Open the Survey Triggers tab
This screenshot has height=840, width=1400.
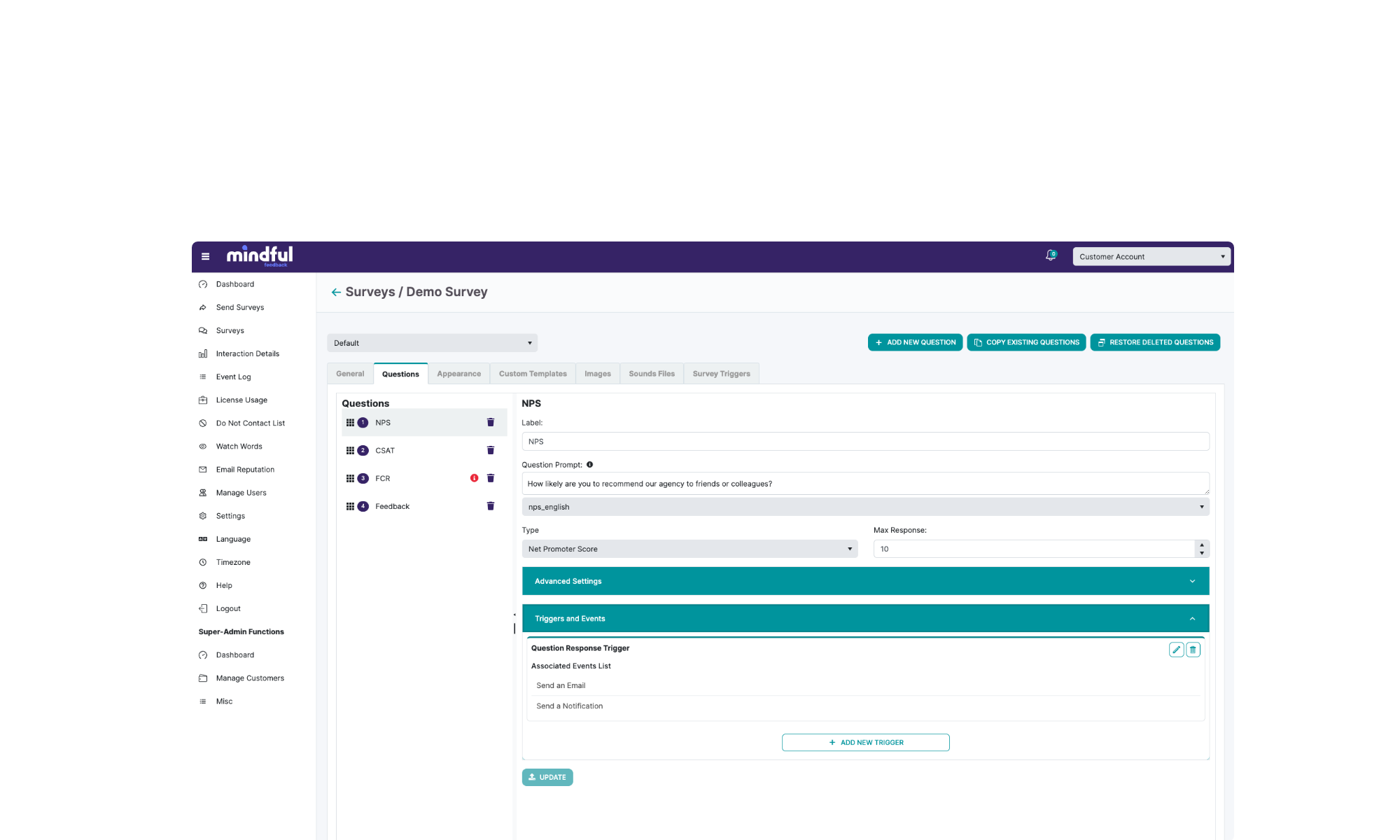(721, 374)
